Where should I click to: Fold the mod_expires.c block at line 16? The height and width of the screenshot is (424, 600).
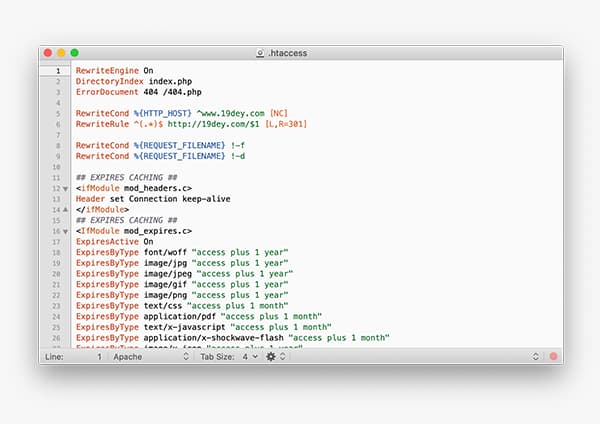click(66, 231)
